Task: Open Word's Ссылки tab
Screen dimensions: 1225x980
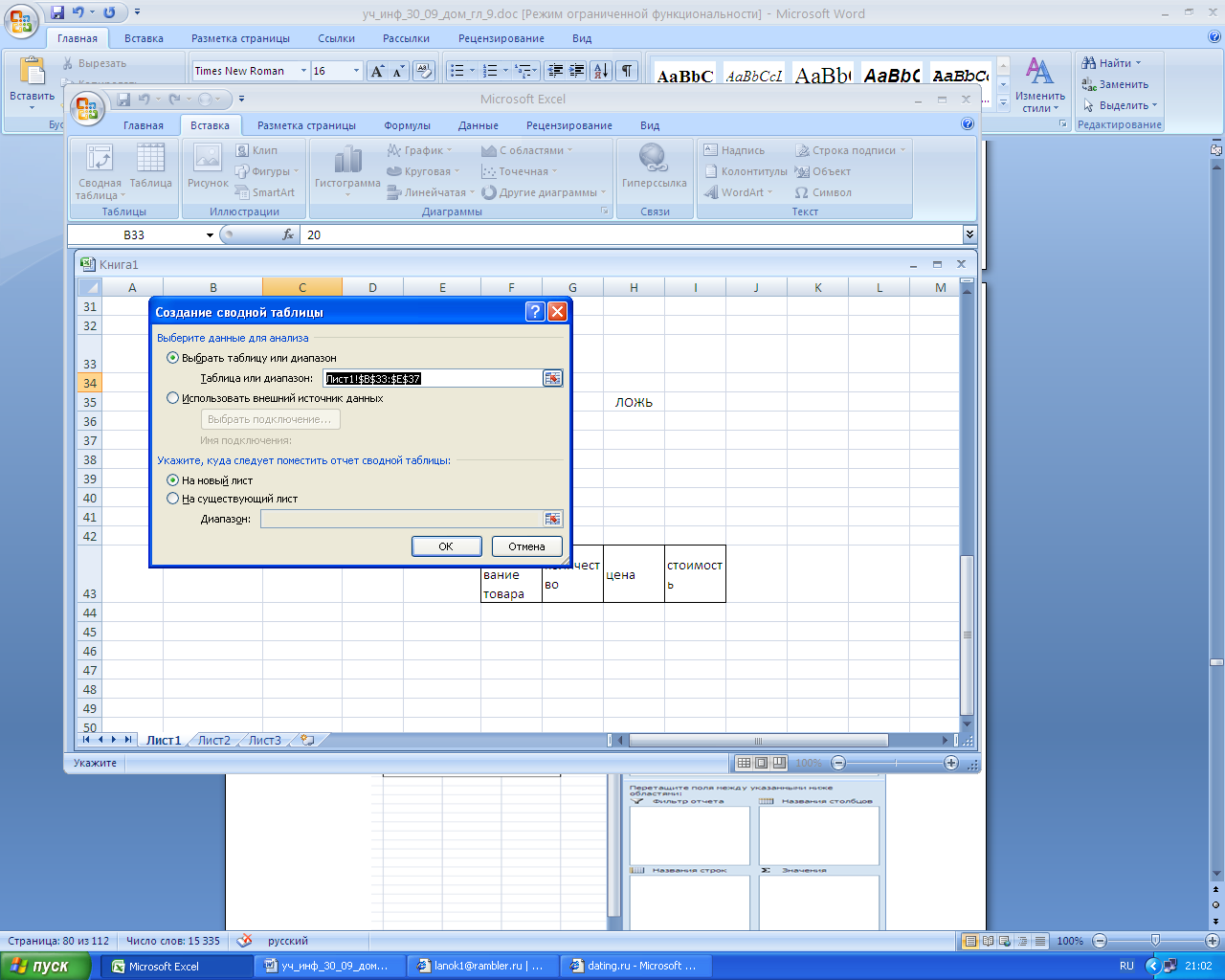Action: click(337, 38)
